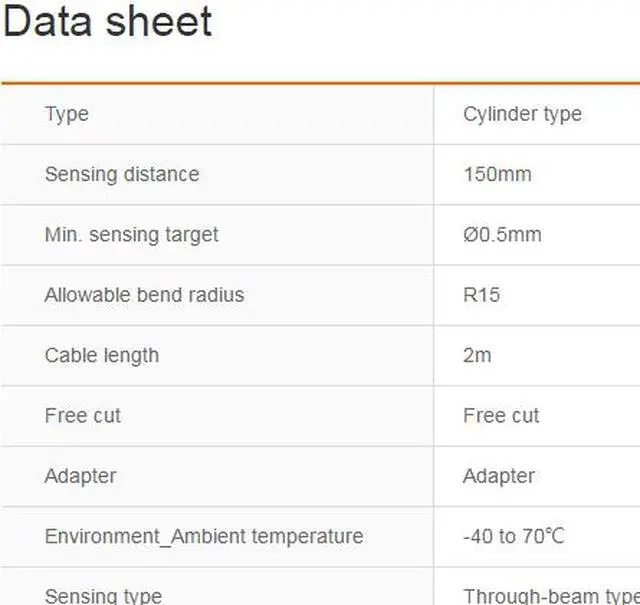Select the "Cable length" label

point(101,355)
